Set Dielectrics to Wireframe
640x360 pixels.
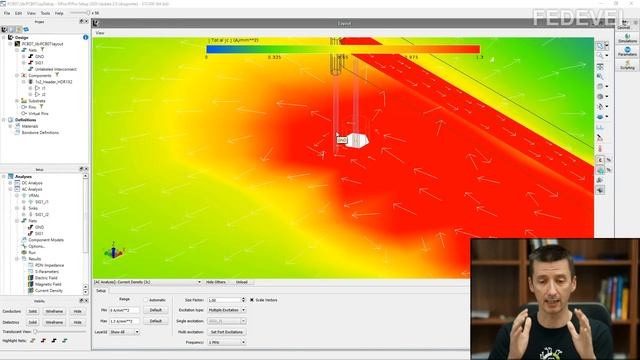54,322
